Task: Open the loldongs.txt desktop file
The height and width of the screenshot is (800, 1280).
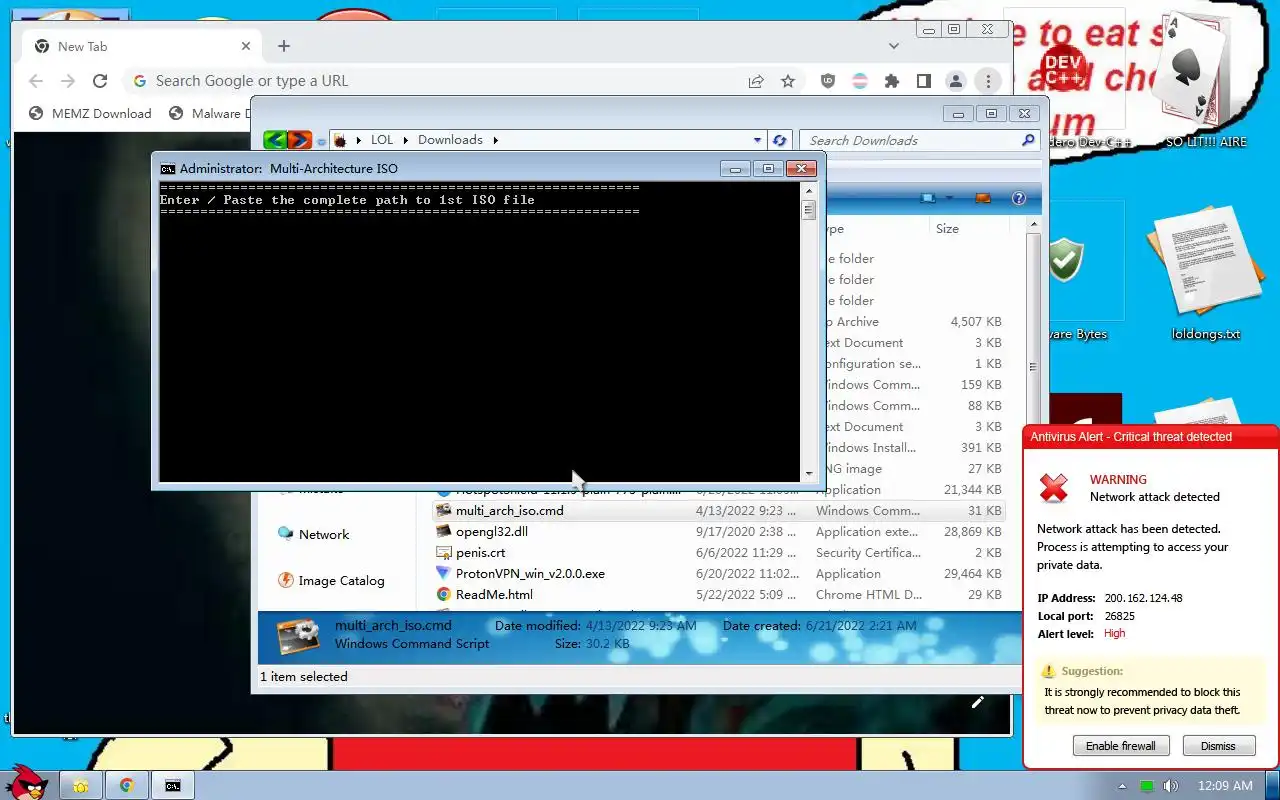Action: tap(1205, 275)
